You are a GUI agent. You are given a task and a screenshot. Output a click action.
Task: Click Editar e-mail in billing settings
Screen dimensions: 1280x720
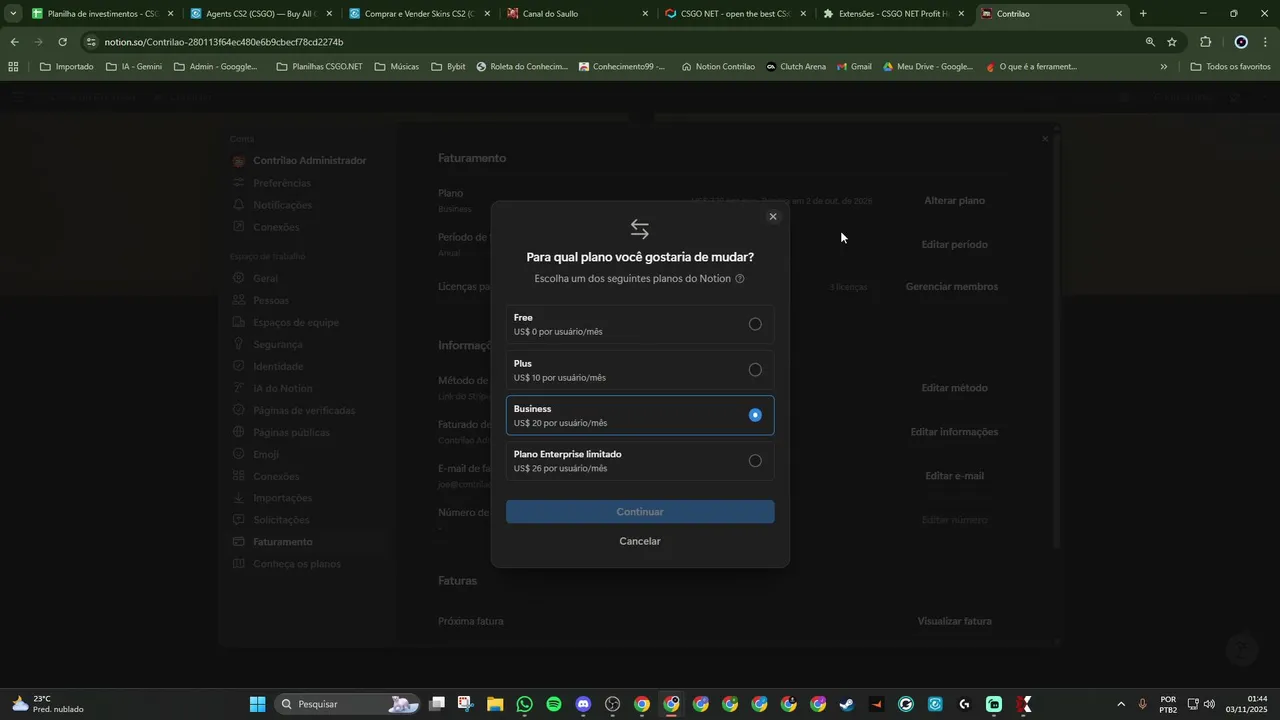click(955, 476)
